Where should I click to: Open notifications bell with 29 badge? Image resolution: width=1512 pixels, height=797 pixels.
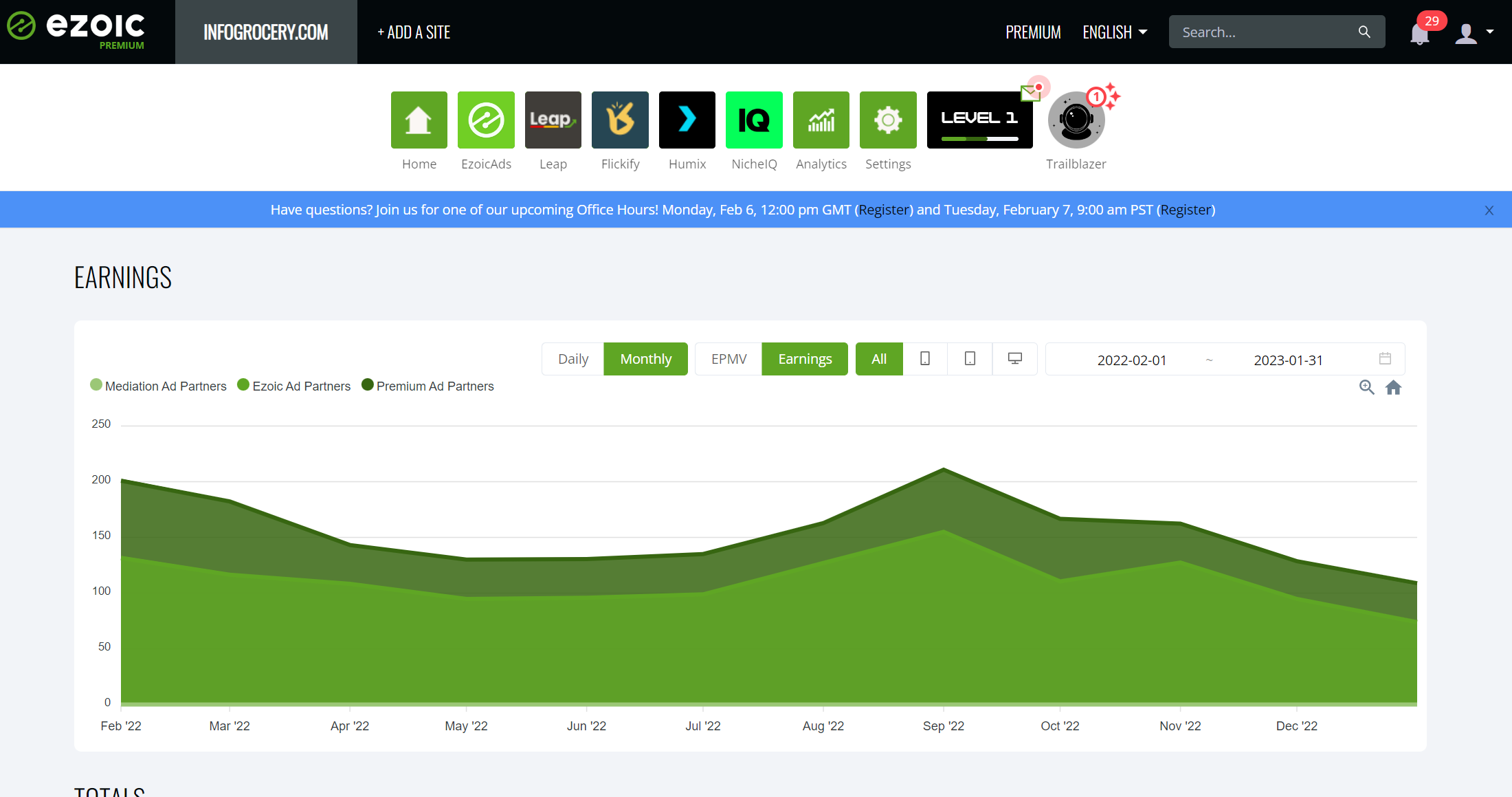click(x=1419, y=32)
